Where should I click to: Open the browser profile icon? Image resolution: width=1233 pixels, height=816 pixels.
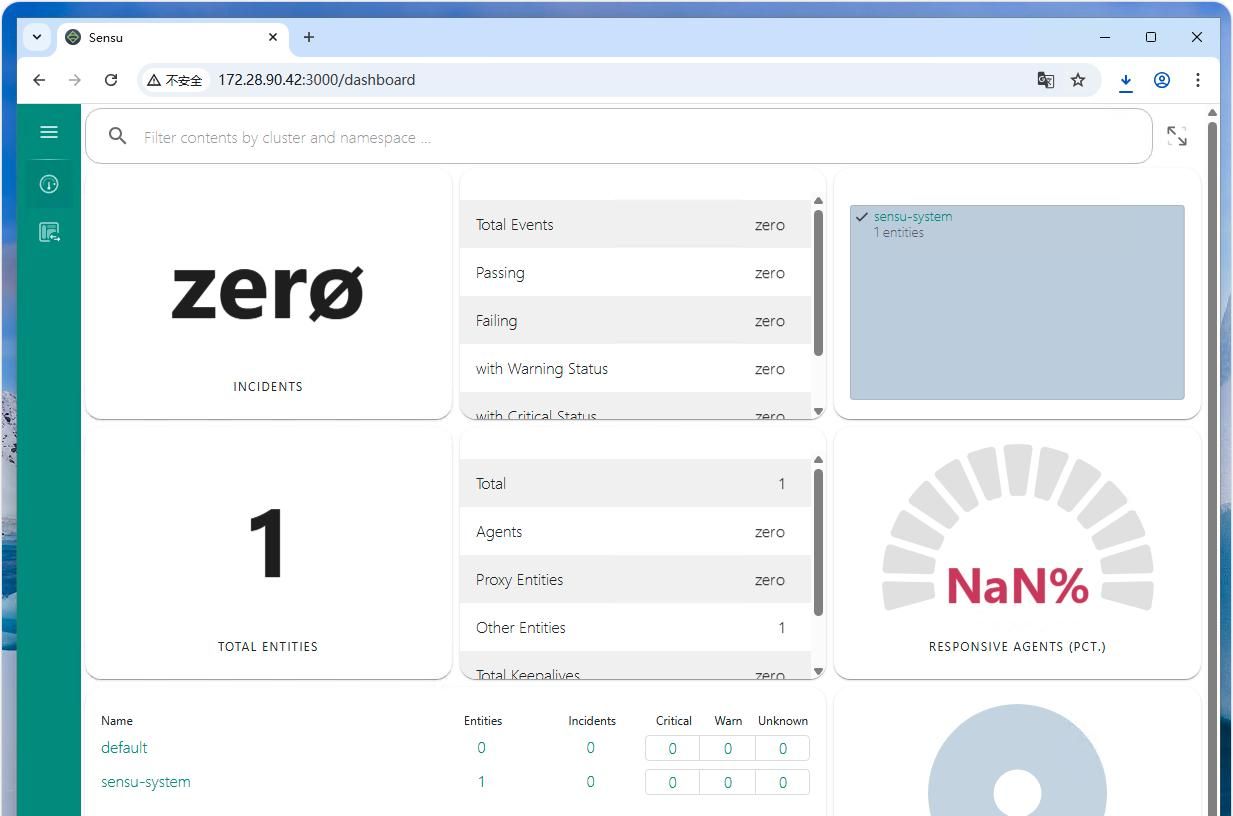tap(1162, 80)
